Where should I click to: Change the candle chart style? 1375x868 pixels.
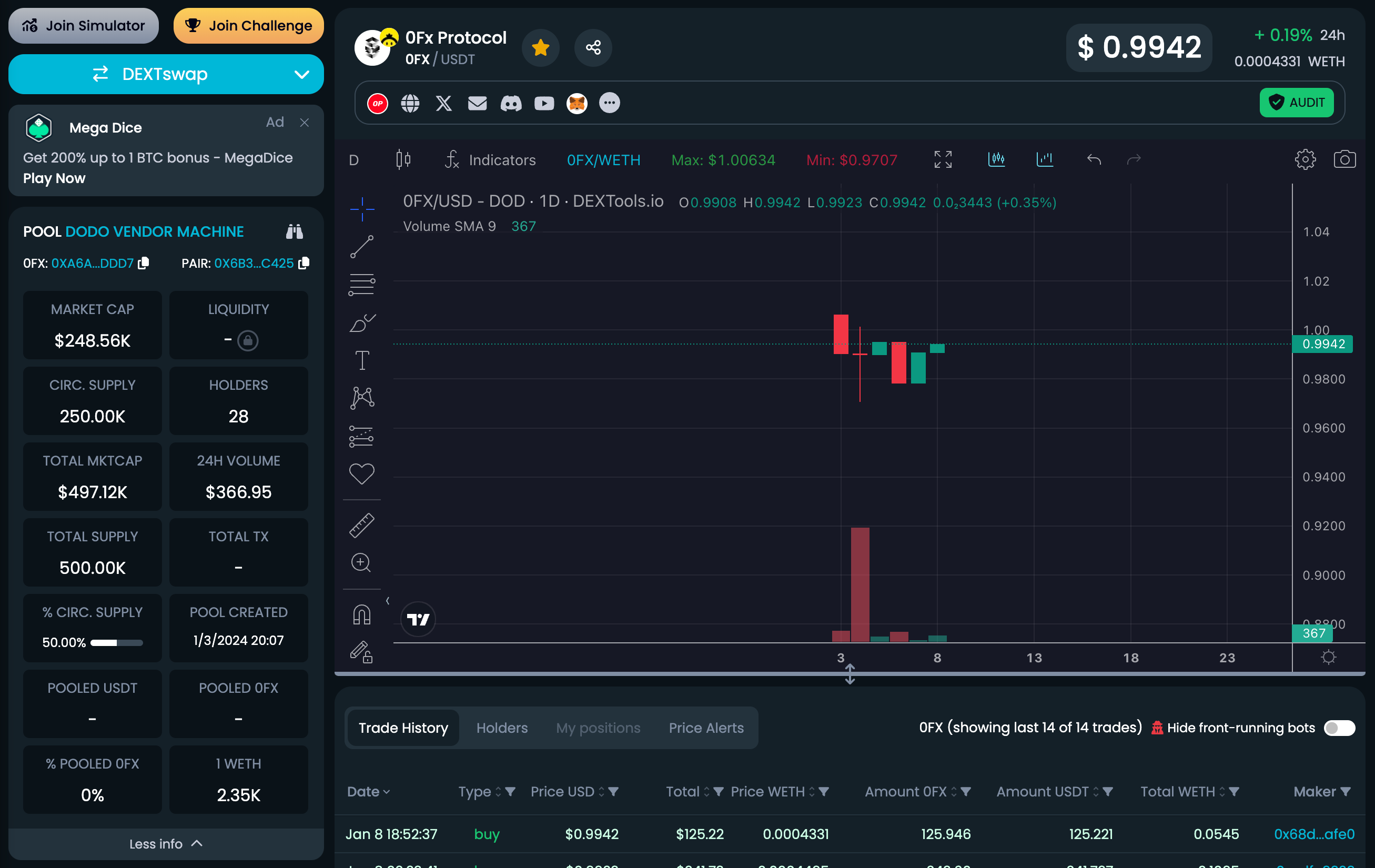pyautogui.click(x=403, y=159)
